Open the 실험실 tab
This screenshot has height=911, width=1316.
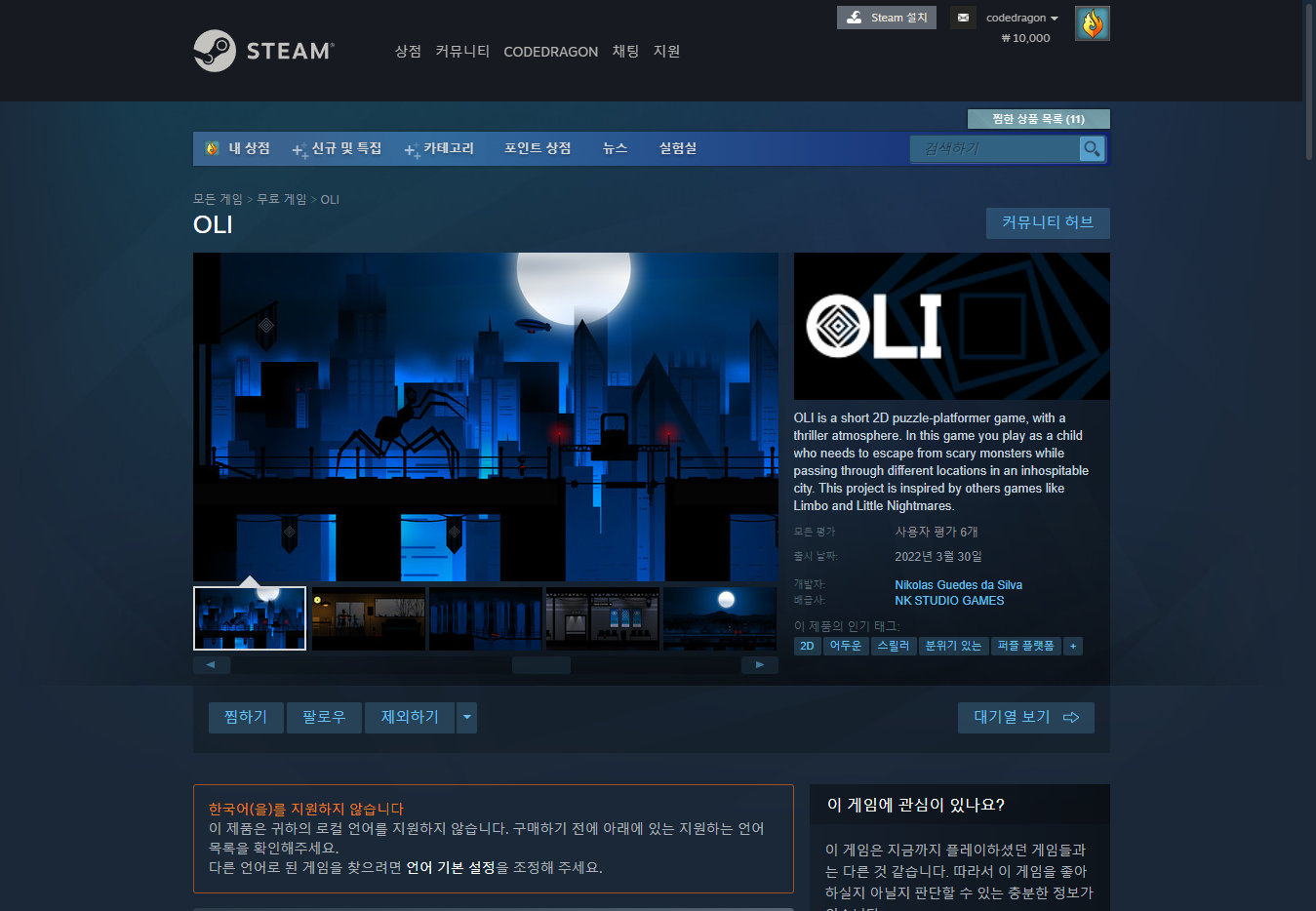pos(678,148)
